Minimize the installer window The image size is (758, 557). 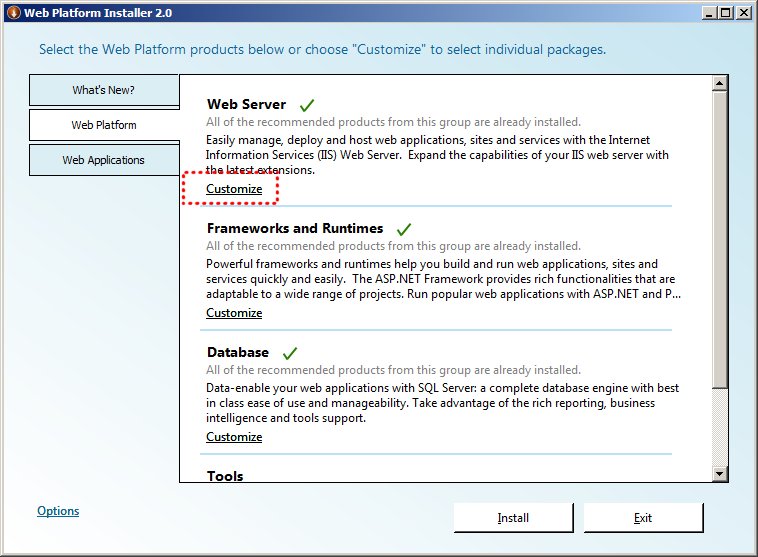tap(709, 13)
